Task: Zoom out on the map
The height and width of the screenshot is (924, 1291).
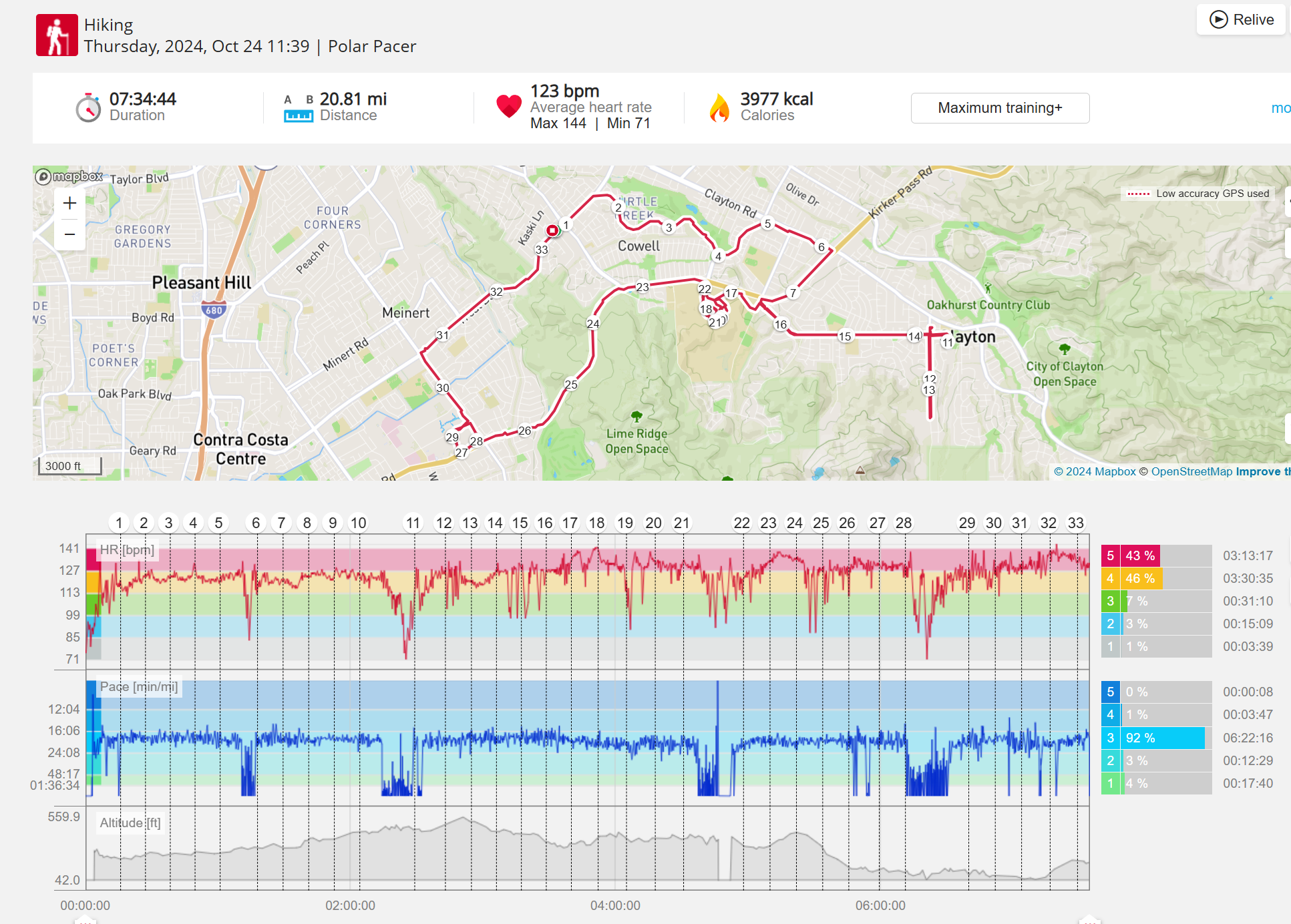Action: coord(69,234)
